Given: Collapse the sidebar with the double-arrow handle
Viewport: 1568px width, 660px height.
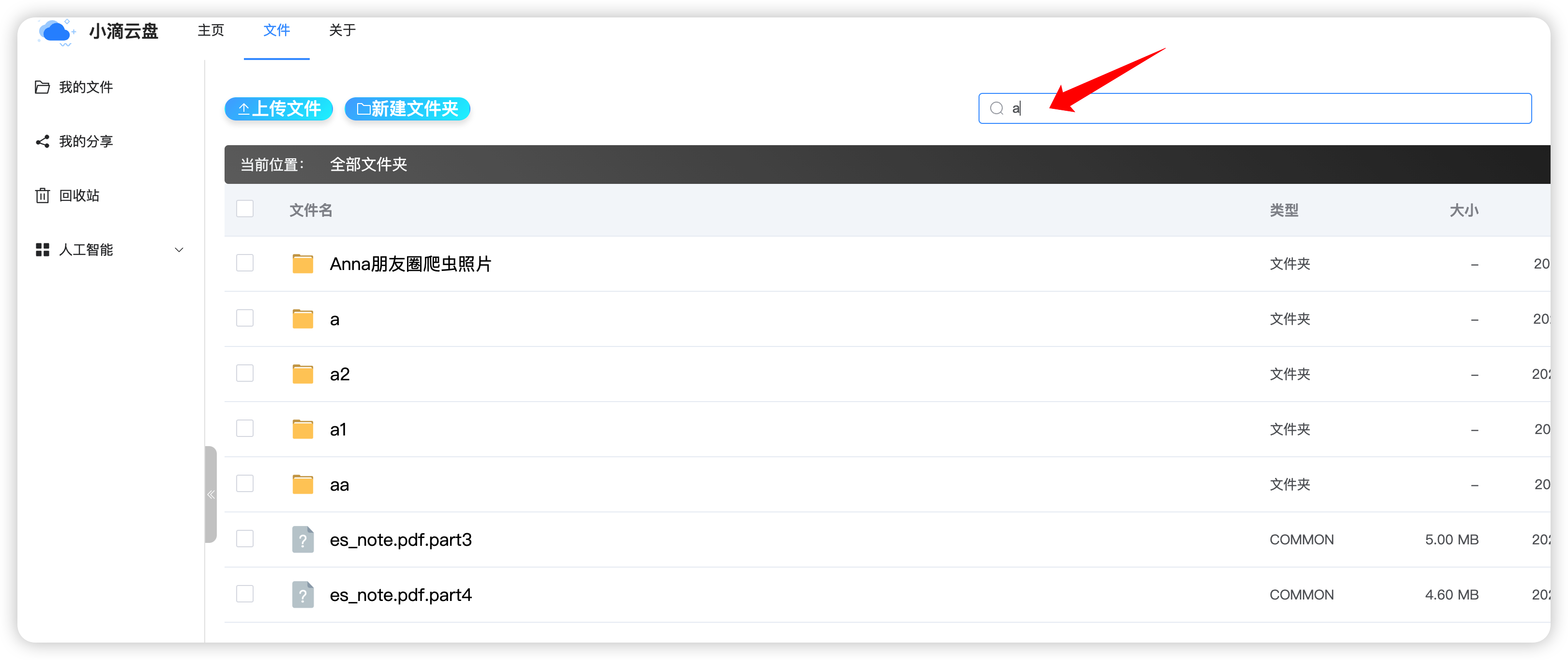Looking at the screenshot, I should (x=211, y=495).
